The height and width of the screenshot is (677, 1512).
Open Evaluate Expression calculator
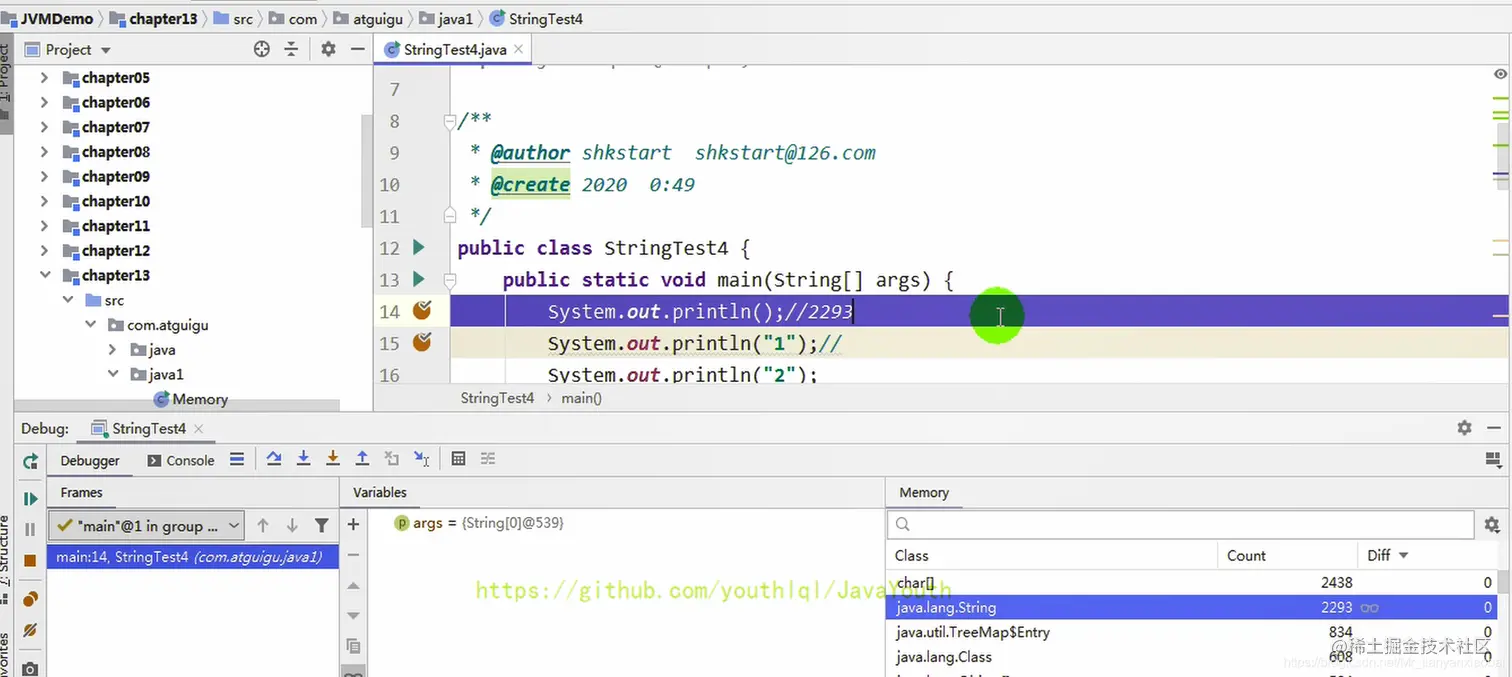(x=458, y=459)
